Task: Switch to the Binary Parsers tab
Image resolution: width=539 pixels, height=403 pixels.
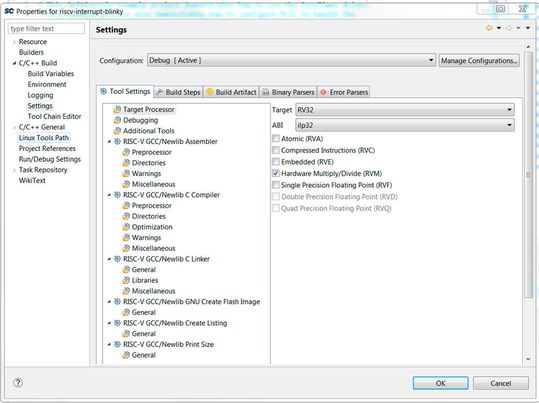Action: [288, 92]
